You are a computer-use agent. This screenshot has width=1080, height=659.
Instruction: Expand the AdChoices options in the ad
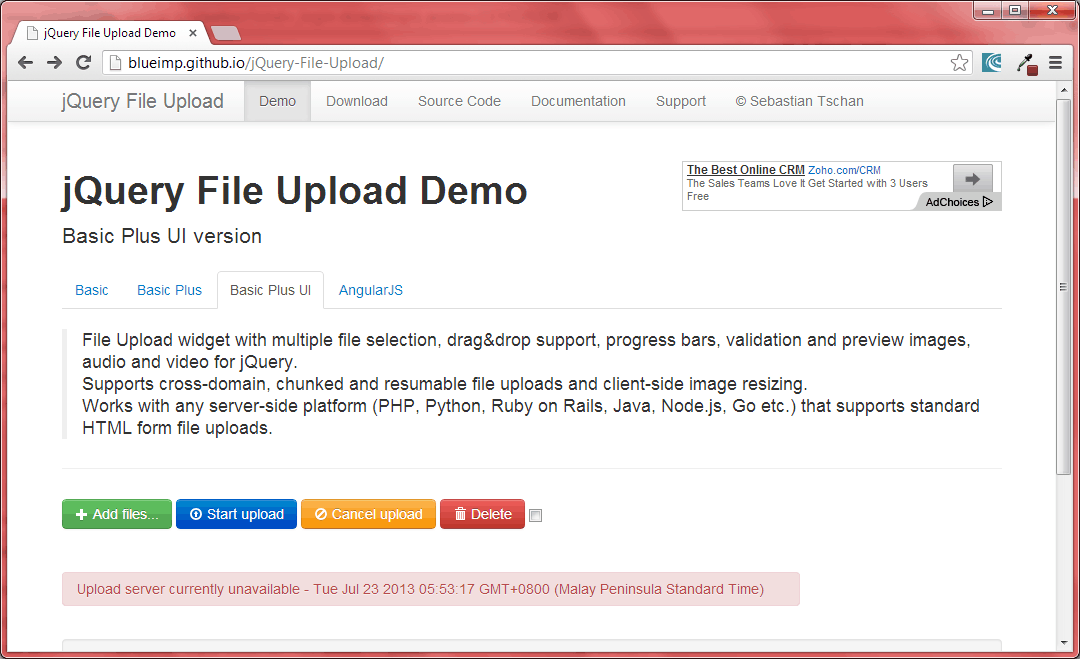(x=957, y=201)
